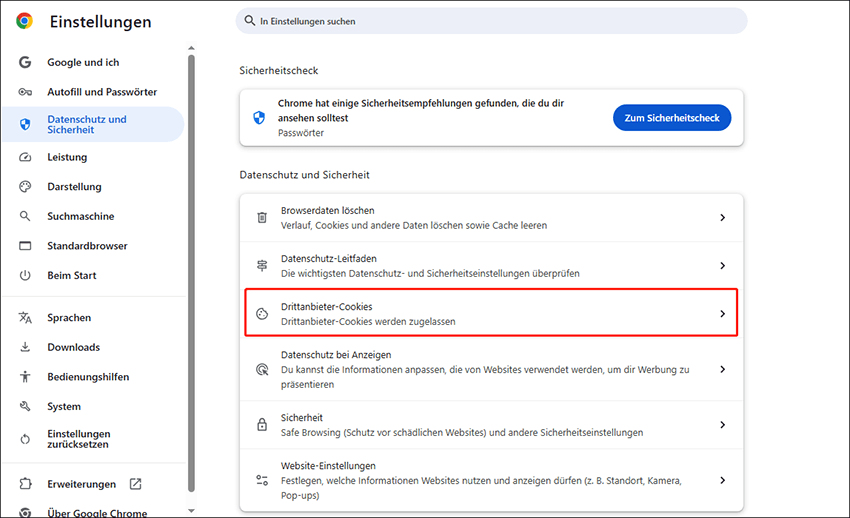Click the sidebar scroll down arrow
850x518 pixels.
tap(191, 510)
